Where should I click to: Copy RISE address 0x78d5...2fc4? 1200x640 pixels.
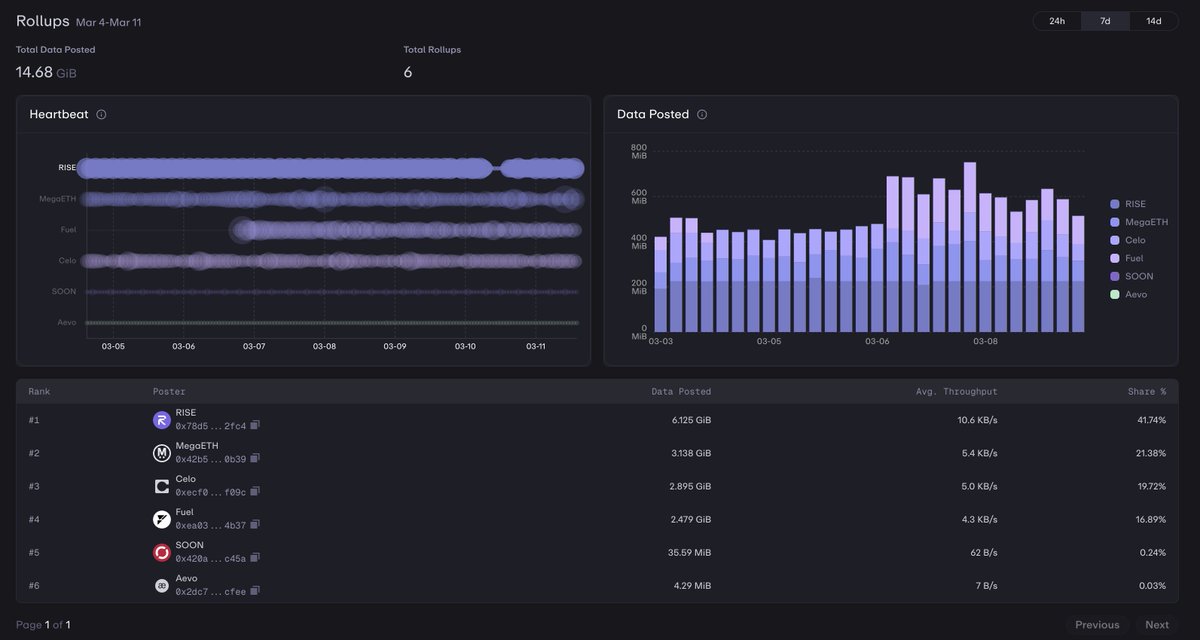255,426
